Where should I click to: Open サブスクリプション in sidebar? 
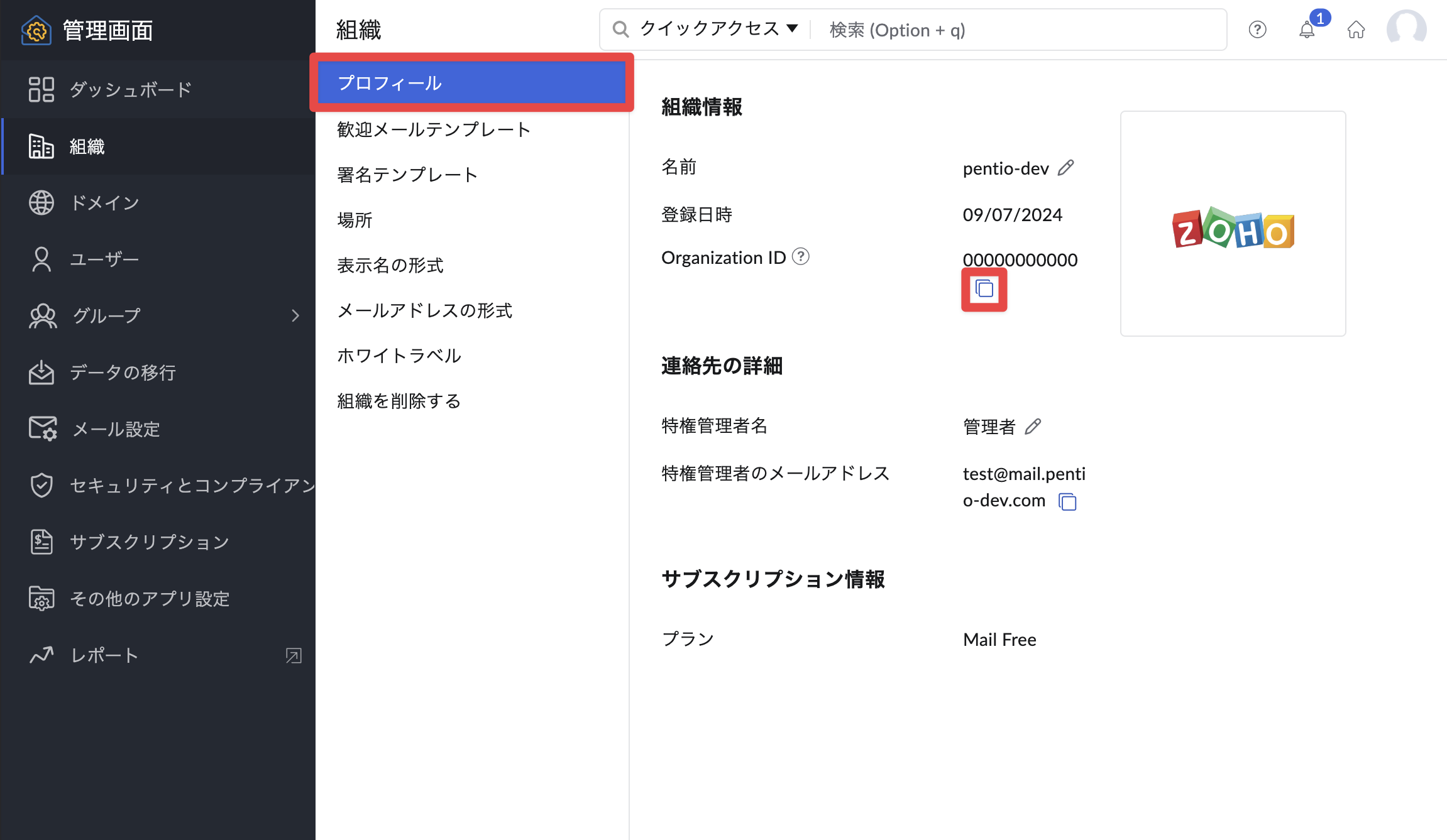158,542
